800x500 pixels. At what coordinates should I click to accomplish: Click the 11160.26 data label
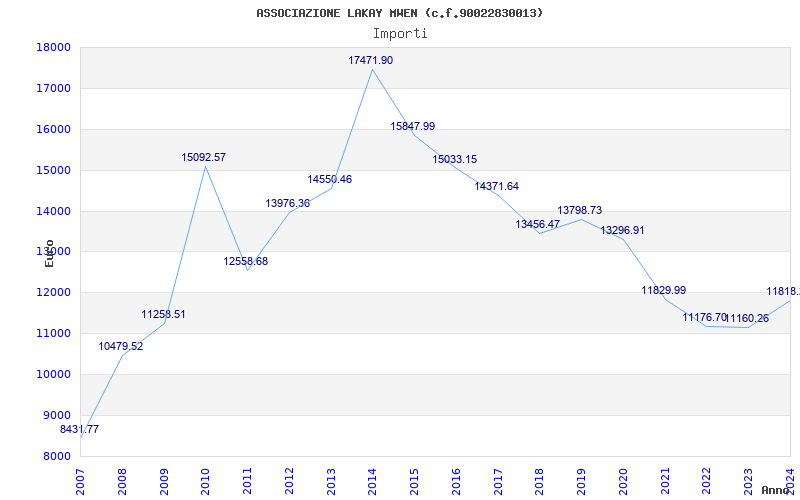point(746,319)
